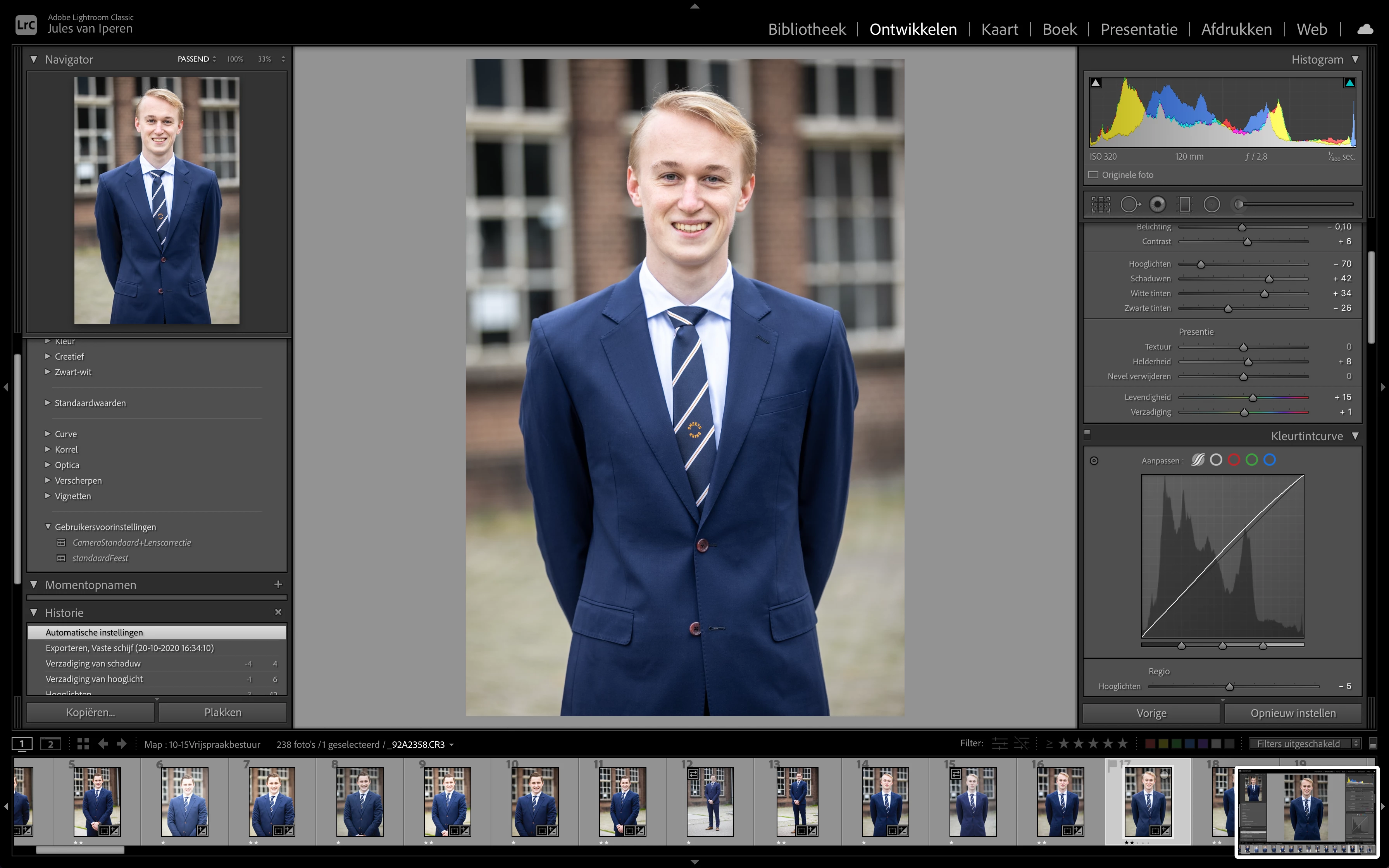Click the tone curve target adjustment tool
This screenshot has width=1389, height=868.
[x=1094, y=460]
